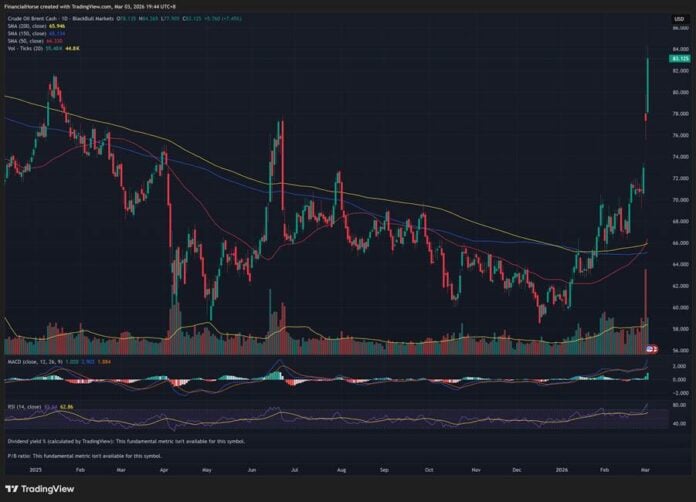Click the Jul label on time axis

[x=297, y=467]
